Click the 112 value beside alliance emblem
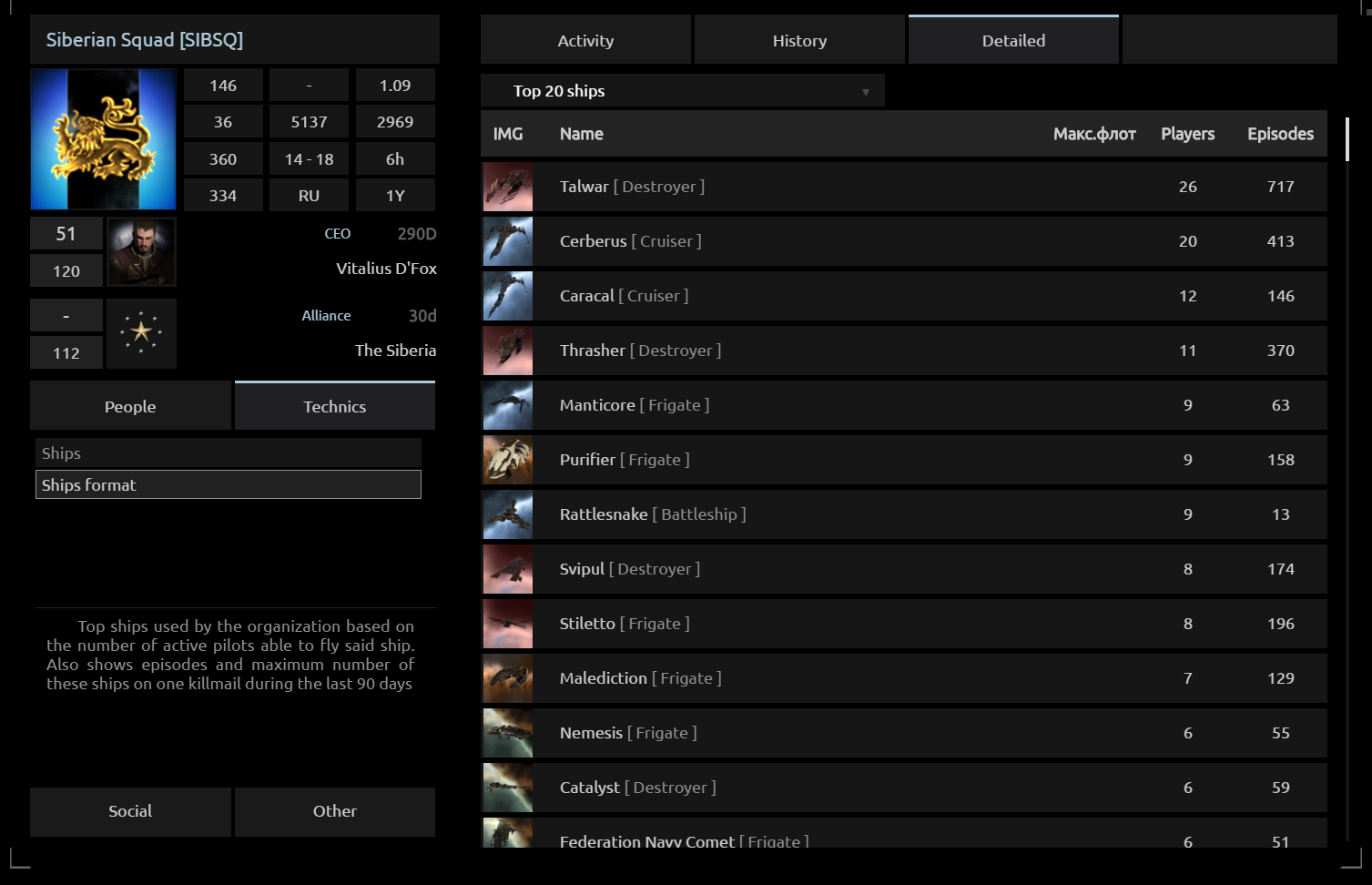 pyautogui.click(x=66, y=353)
